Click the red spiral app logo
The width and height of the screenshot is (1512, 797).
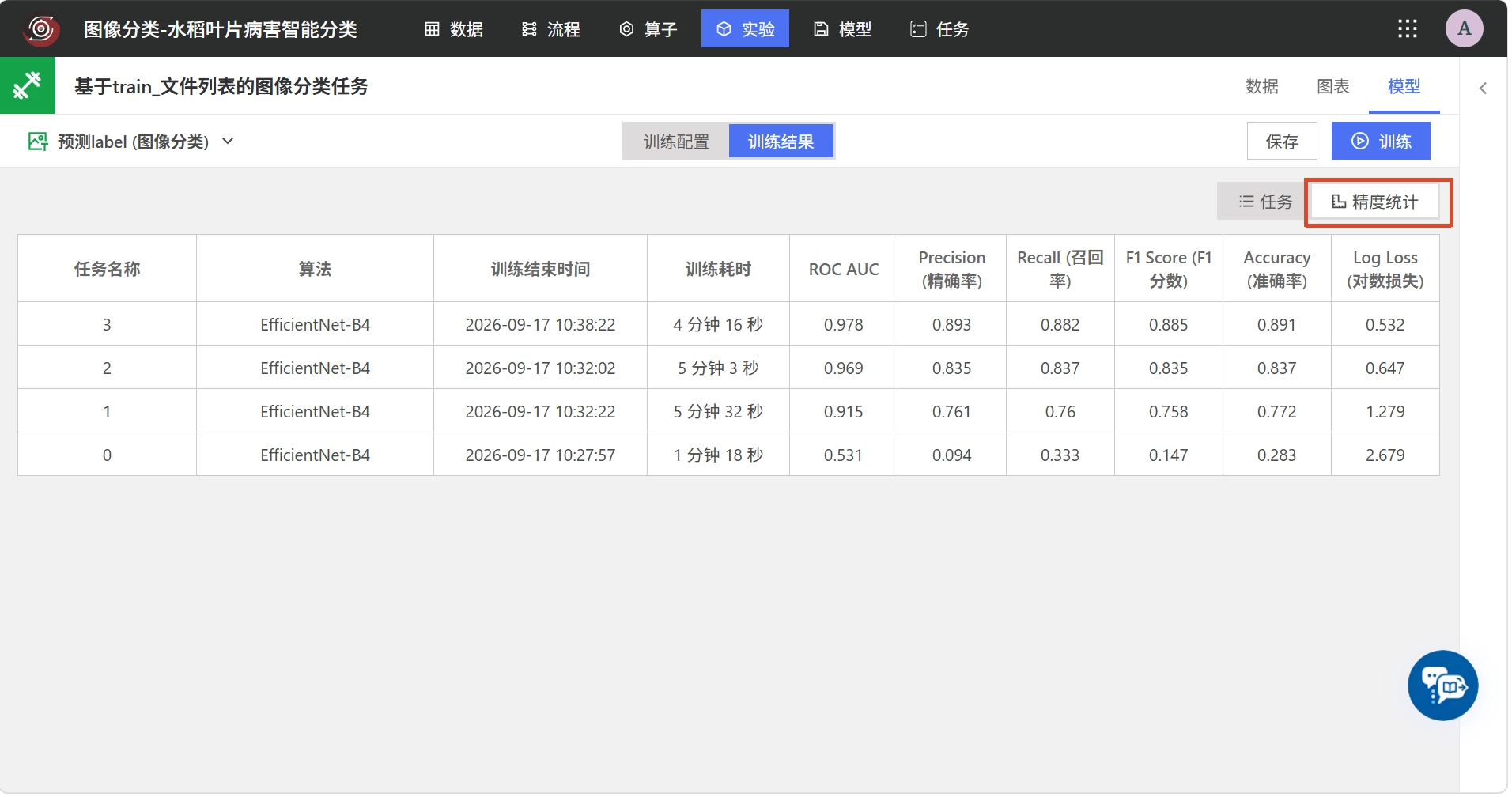click(x=41, y=29)
